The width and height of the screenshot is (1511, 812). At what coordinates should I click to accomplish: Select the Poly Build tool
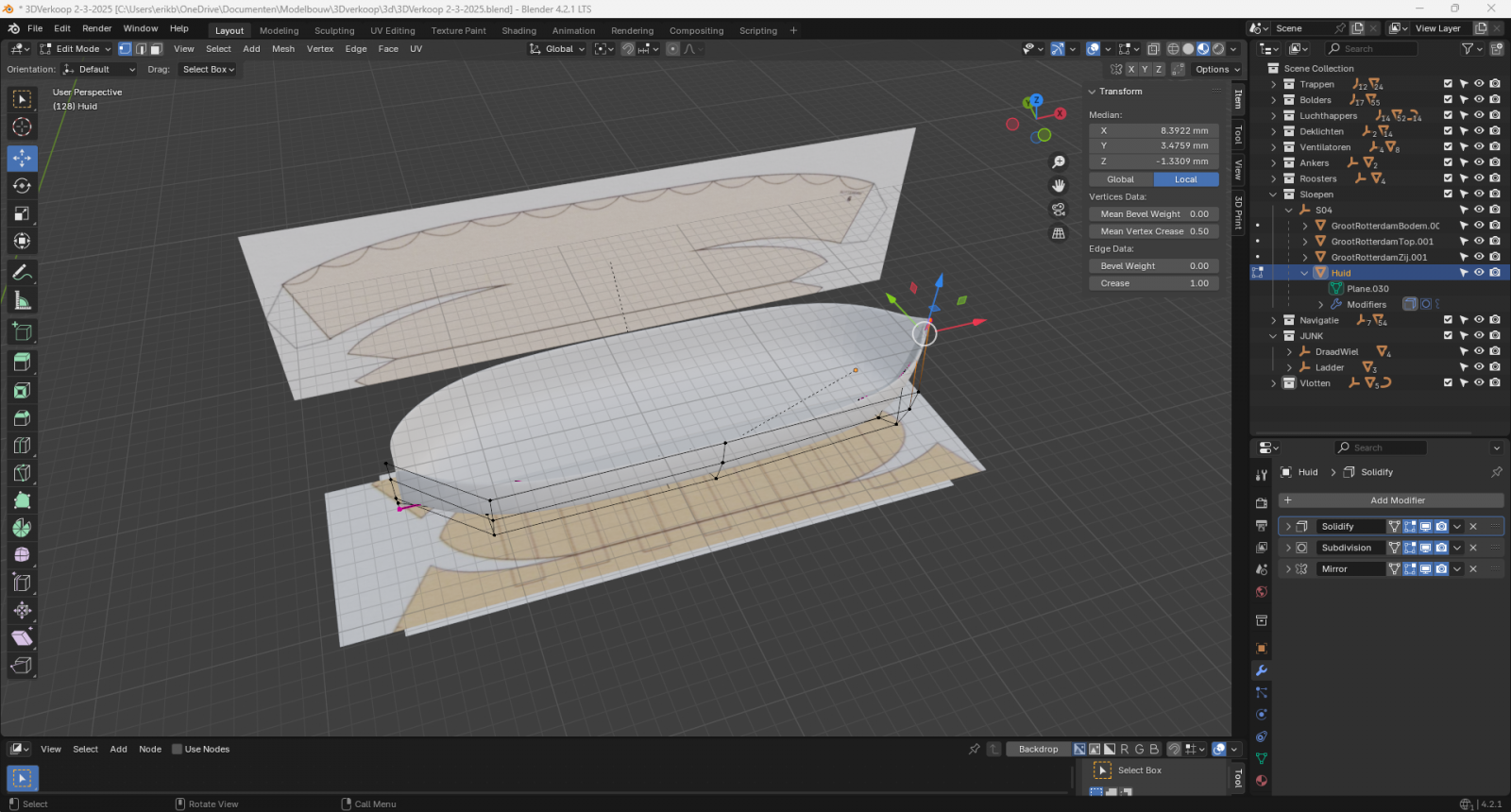22,500
